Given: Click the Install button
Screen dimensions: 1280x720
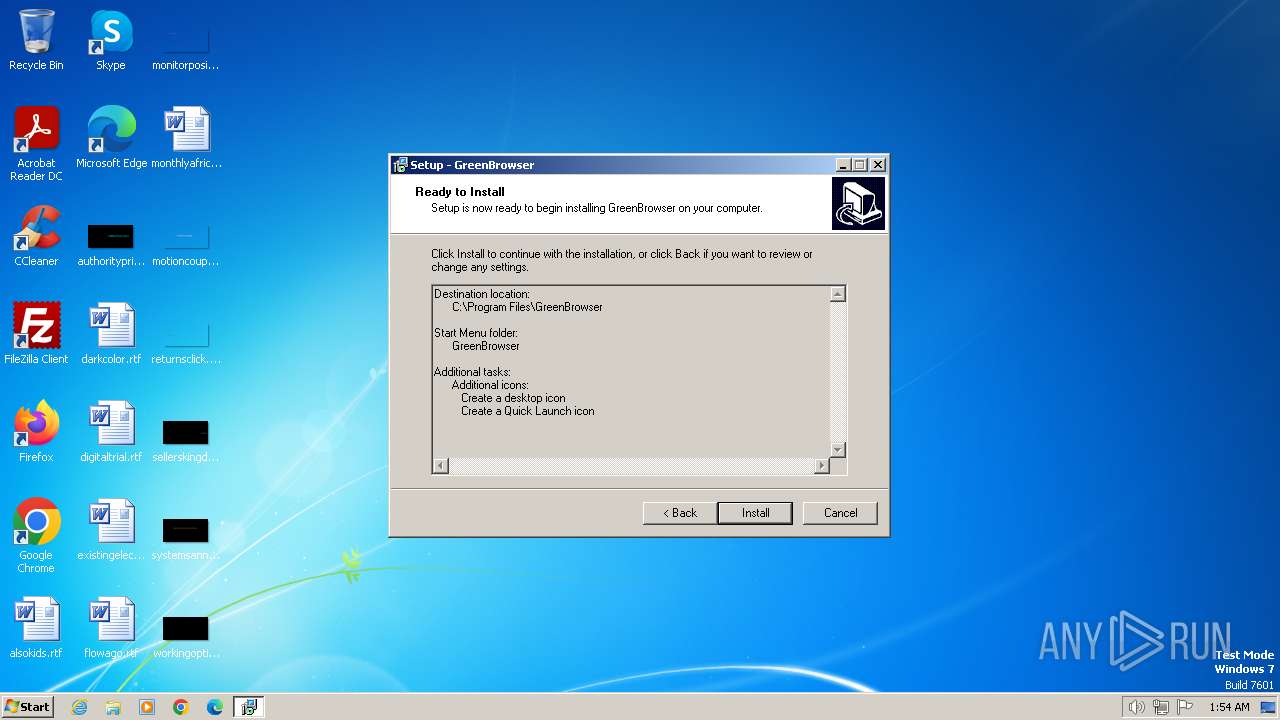Looking at the screenshot, I should (755, 513).
